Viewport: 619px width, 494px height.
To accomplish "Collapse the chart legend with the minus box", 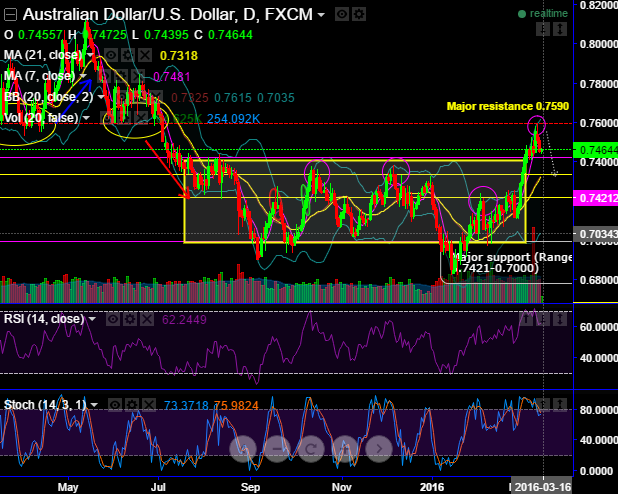I will (10, 15).
